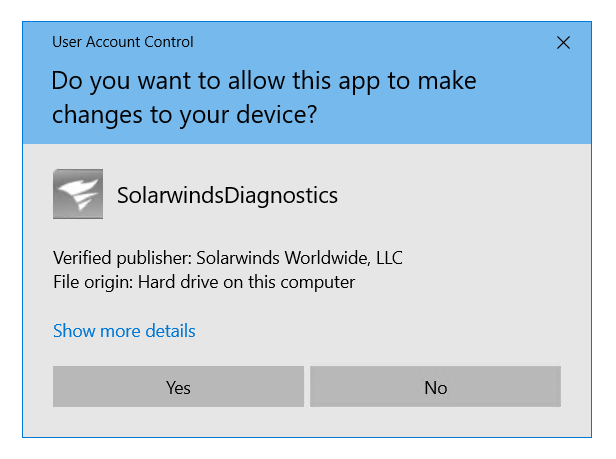Viewport: 616px width, 459px height.
Task: Click the word 'details' in the link
Action: [x=170, y=331]
